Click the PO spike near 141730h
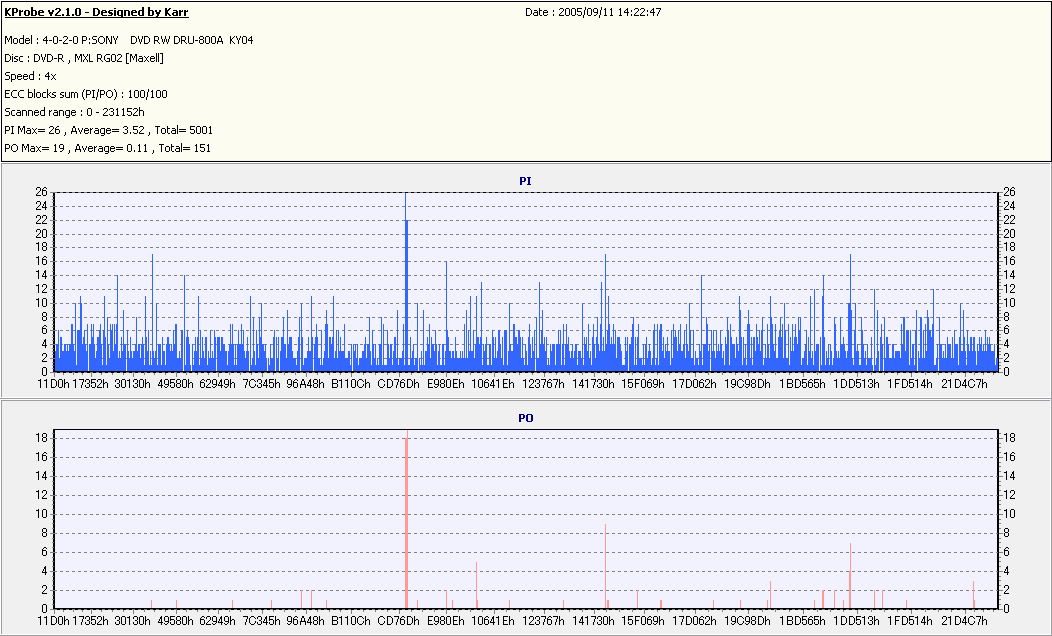The height and width of the screenshot is (636, 1052). coord(606,566)
